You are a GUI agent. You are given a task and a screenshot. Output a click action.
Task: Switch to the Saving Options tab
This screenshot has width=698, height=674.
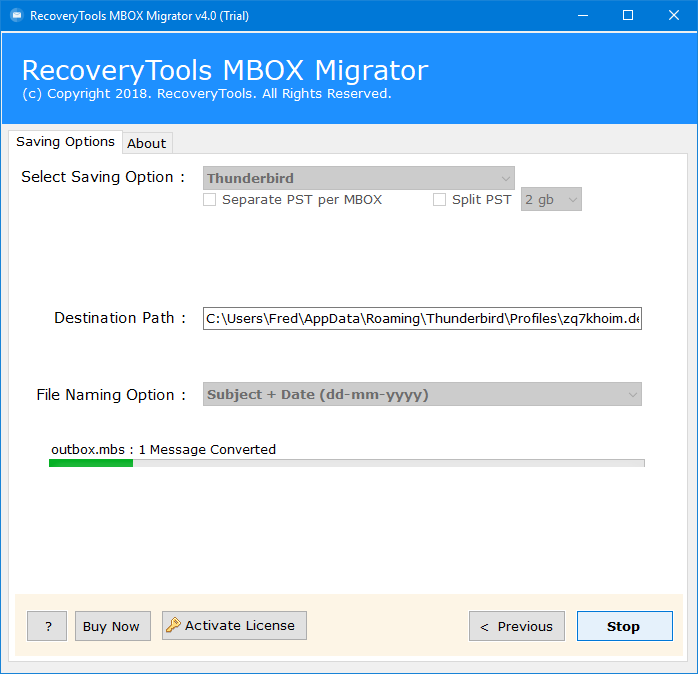65,142
